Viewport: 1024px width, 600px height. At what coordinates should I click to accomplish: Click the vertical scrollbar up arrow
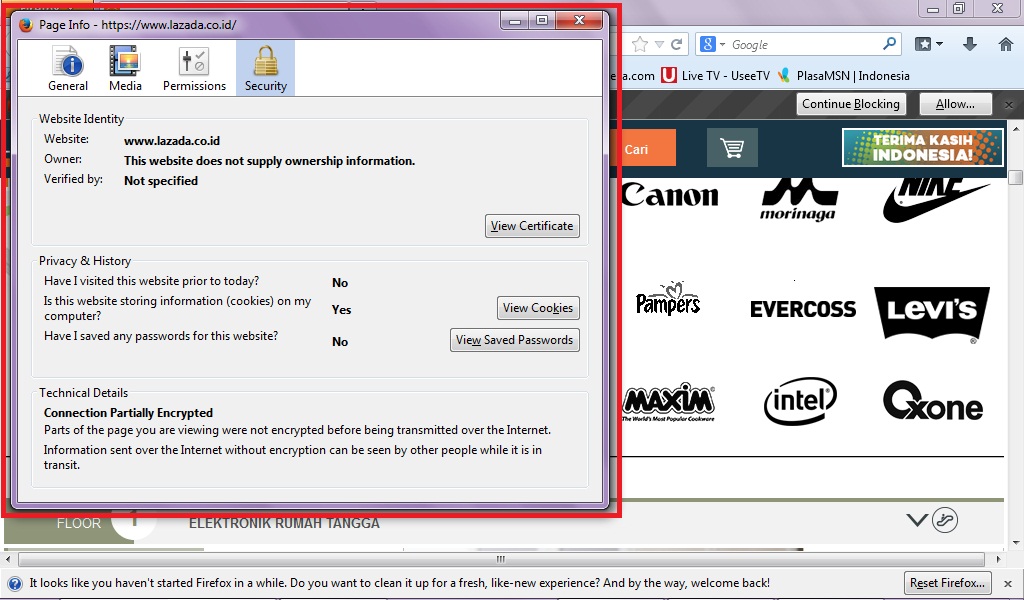[1016, 129]
